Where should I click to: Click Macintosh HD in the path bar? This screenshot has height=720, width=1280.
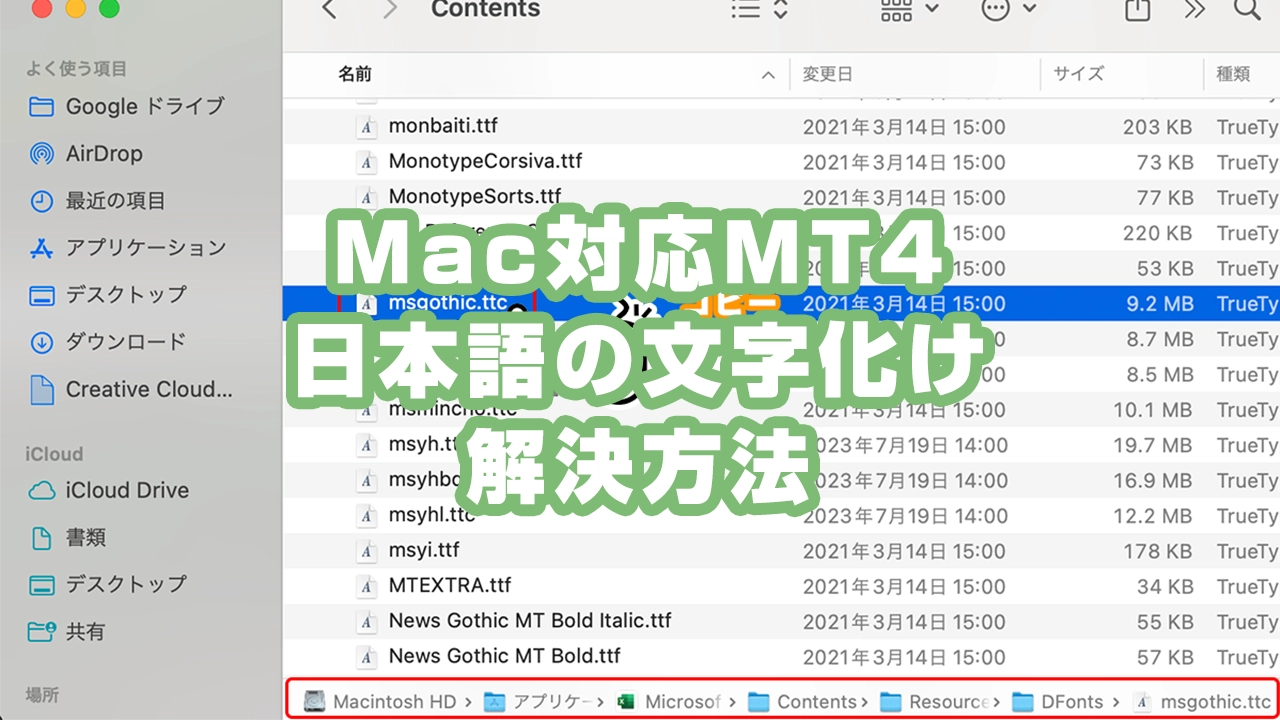click(381, 701)
